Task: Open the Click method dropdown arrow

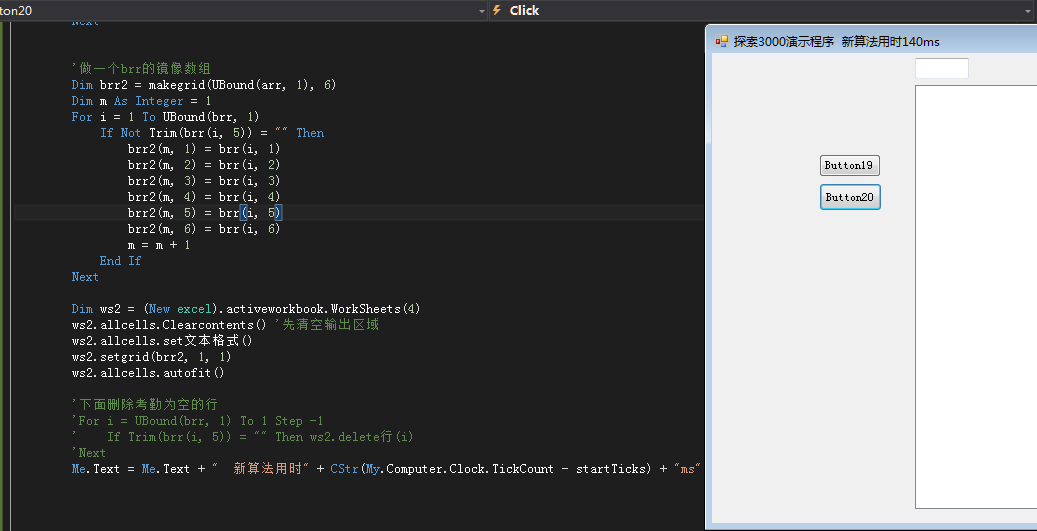Action: pos(1028,11)
